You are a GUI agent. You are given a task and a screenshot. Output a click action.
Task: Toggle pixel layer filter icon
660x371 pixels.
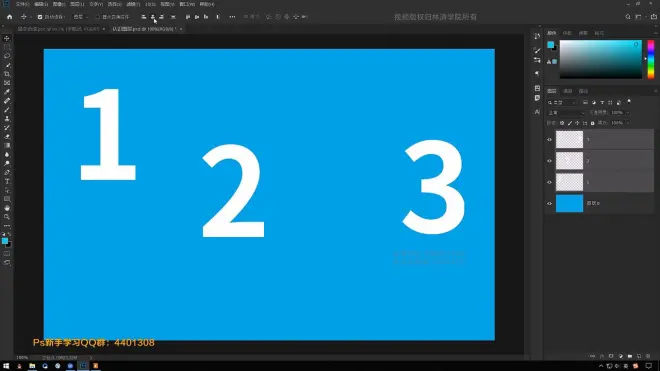tap(585, 102)
